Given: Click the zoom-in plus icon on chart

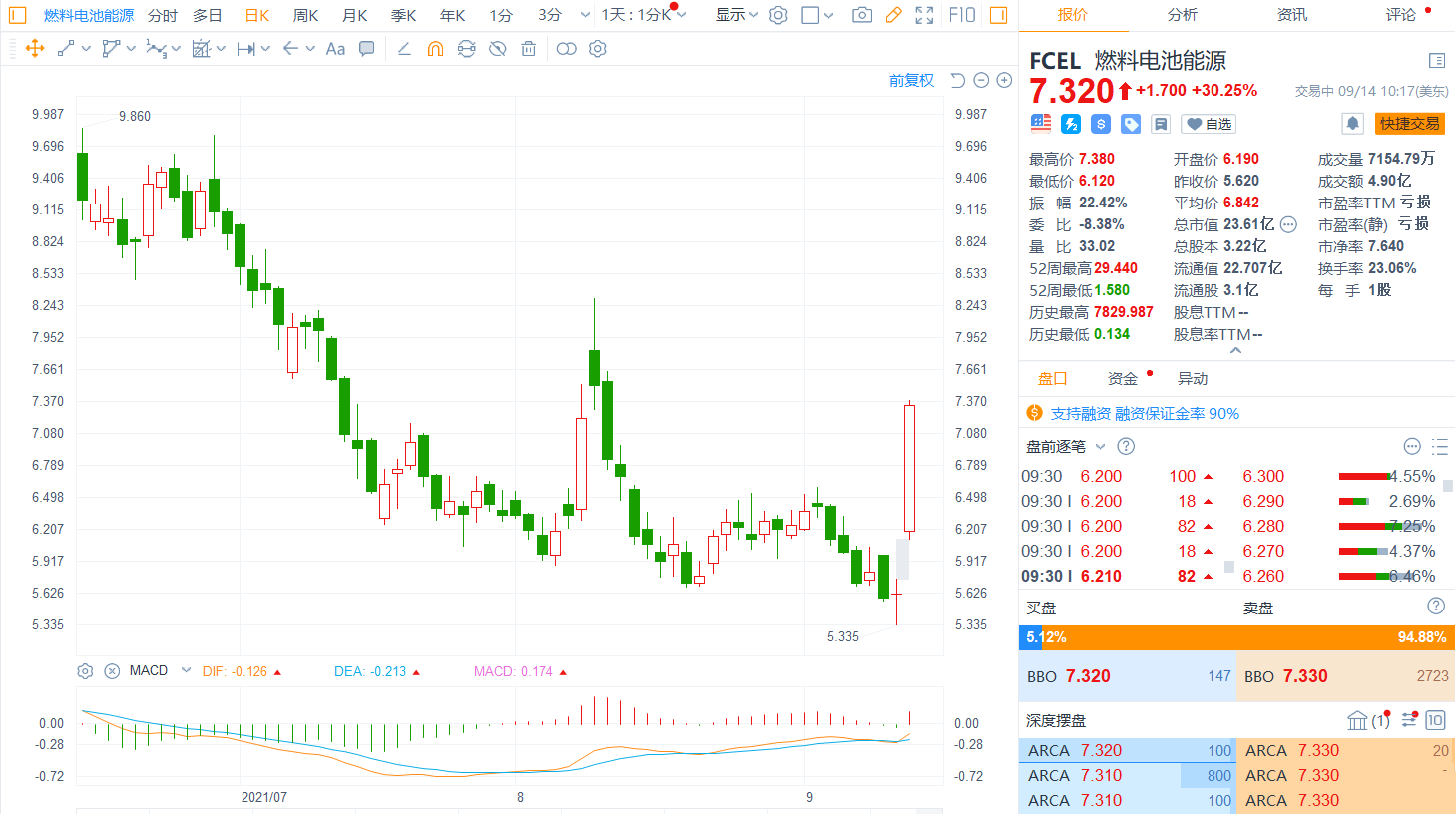Looking at the screenshot, I should [x=1004, y=81].
